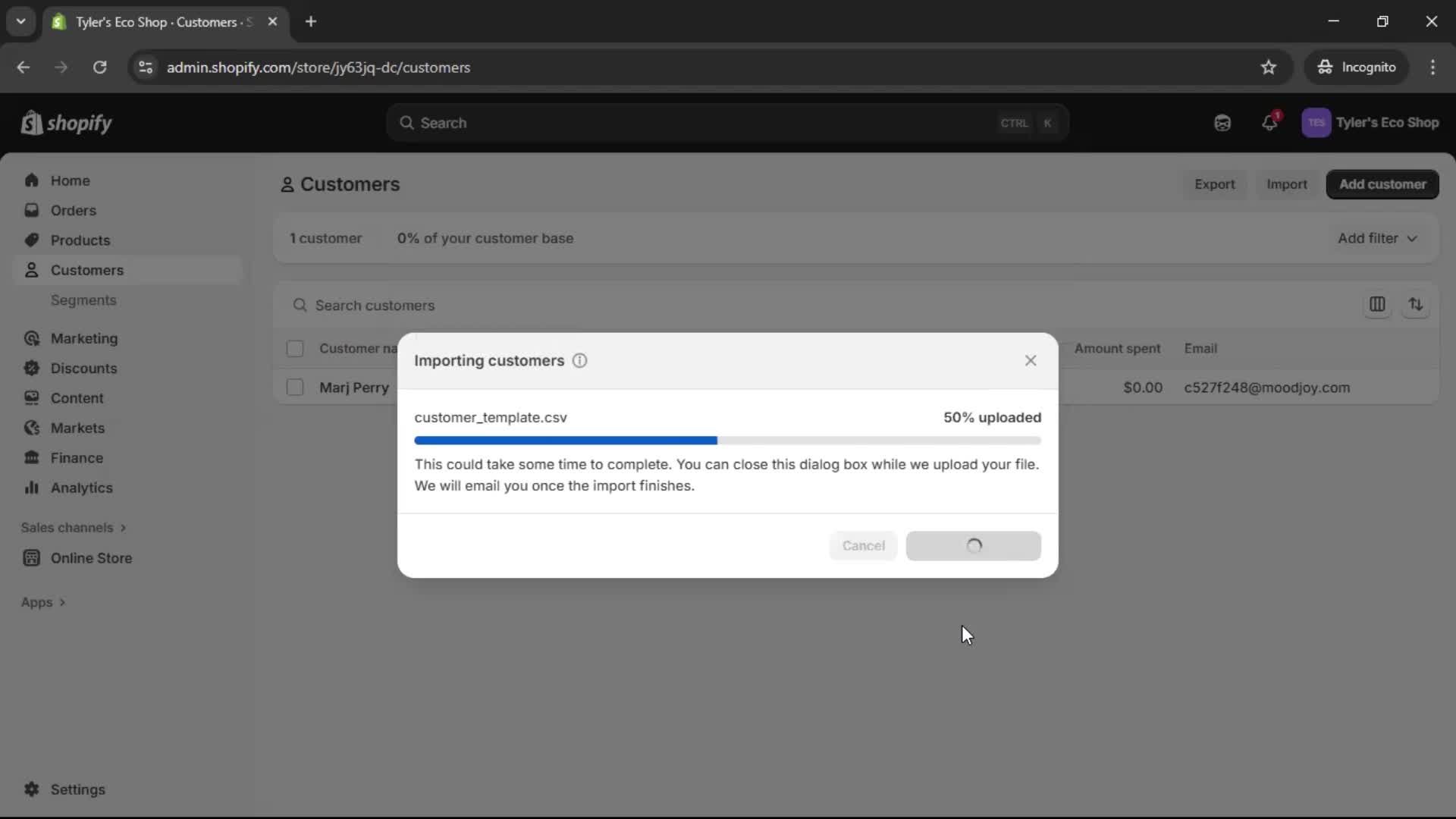Screen dimensions: 1456x819
Task: Bookmark the page with the star icon
Action: (x=1269, y=67)
